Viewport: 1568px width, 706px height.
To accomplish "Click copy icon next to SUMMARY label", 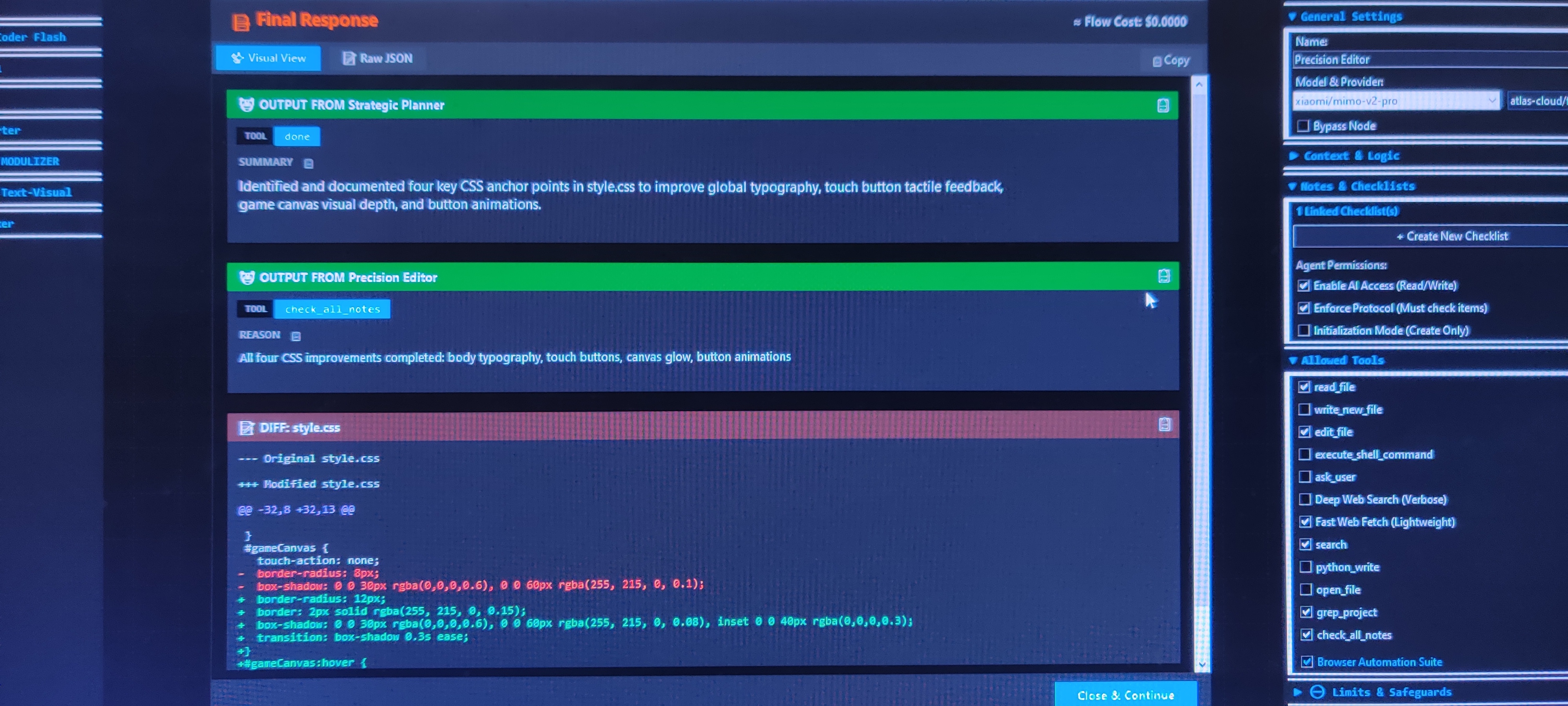I will click(x=309, y=163).
